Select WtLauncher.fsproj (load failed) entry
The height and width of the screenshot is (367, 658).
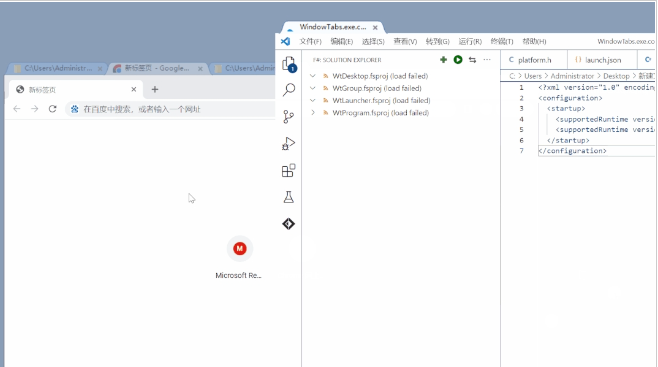click(x=381, y=100)
